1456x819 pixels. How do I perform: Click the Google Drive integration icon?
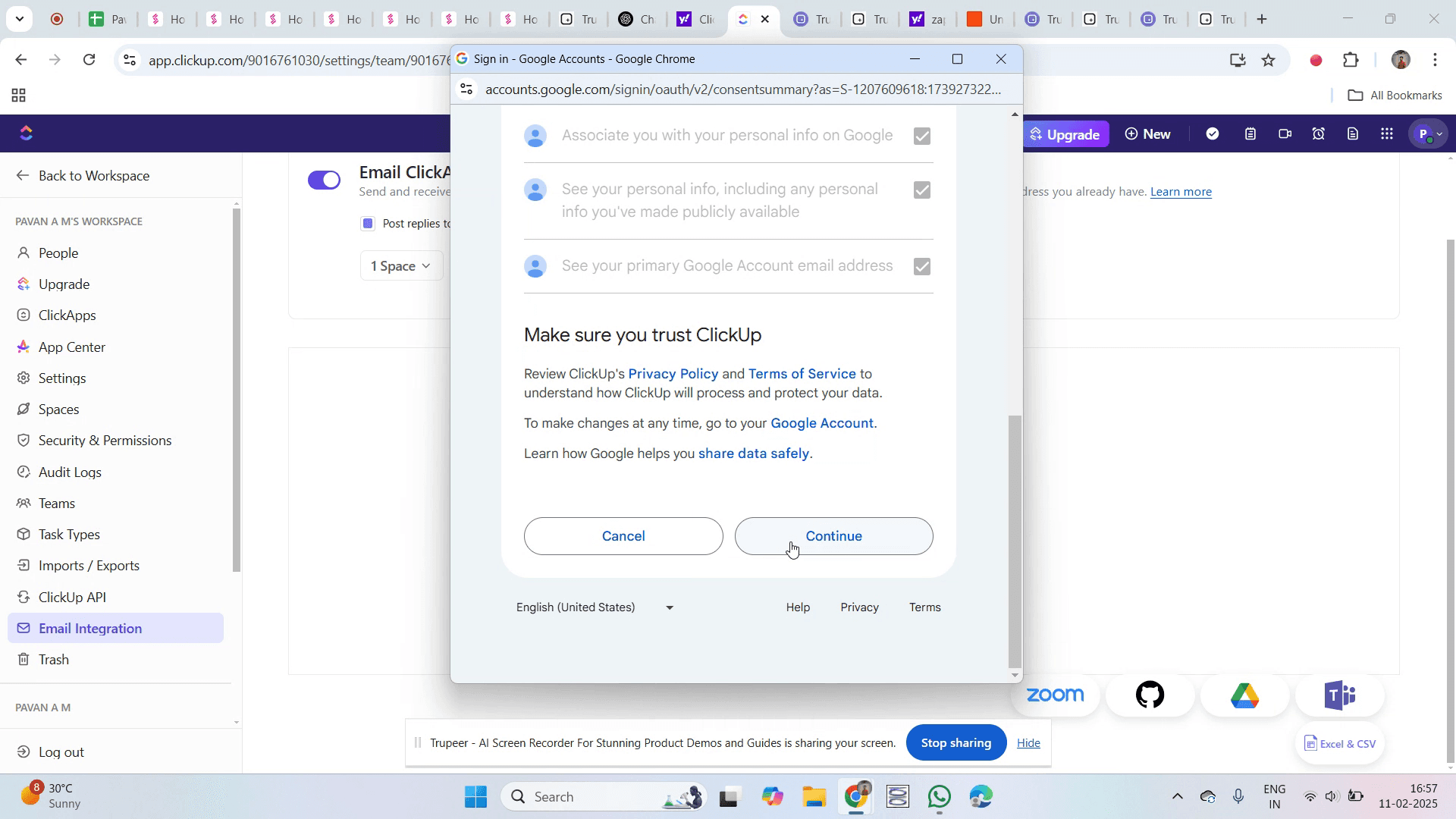(x=1244, y=695)
